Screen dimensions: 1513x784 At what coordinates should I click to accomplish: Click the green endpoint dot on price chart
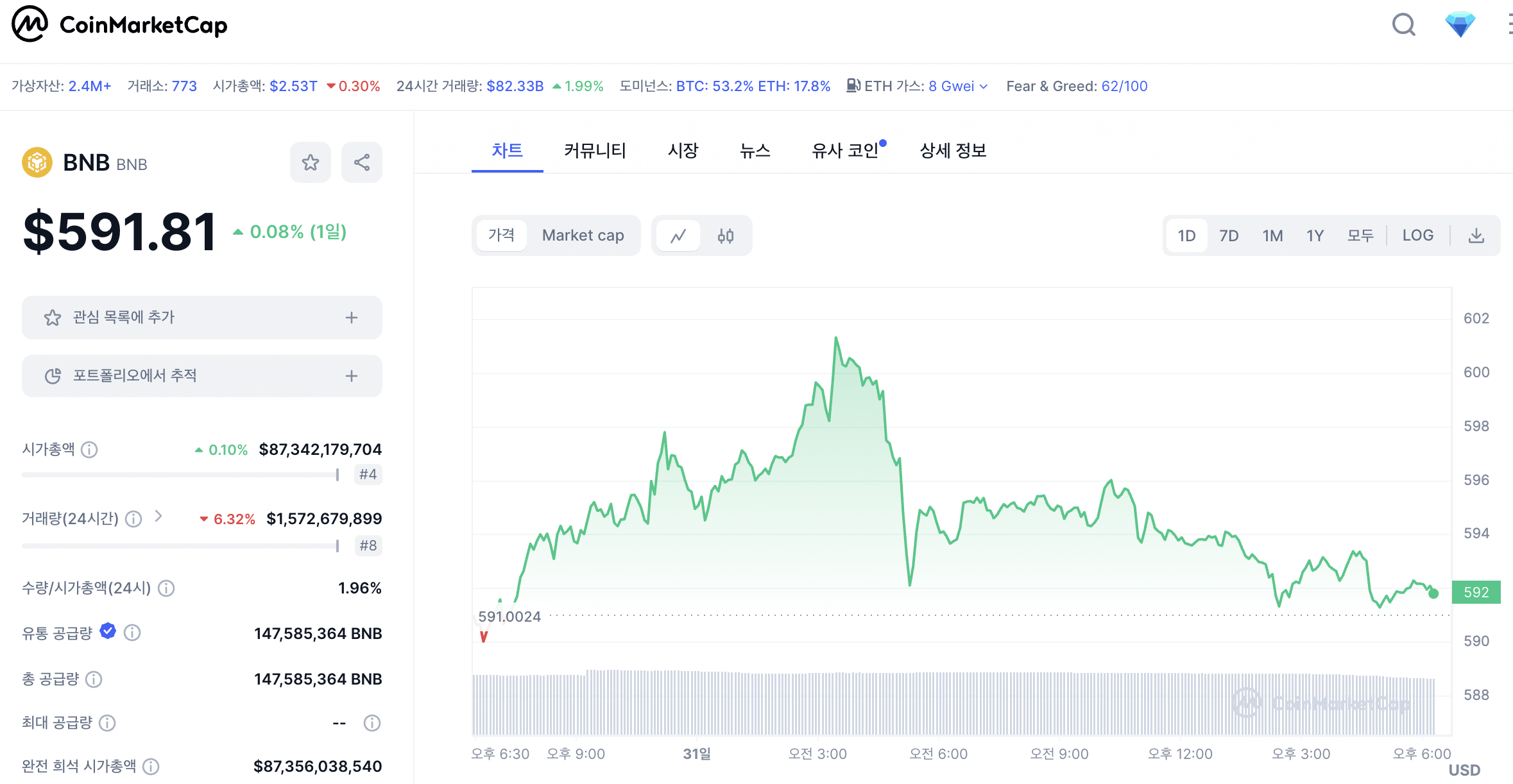[x=1433, y=593]
